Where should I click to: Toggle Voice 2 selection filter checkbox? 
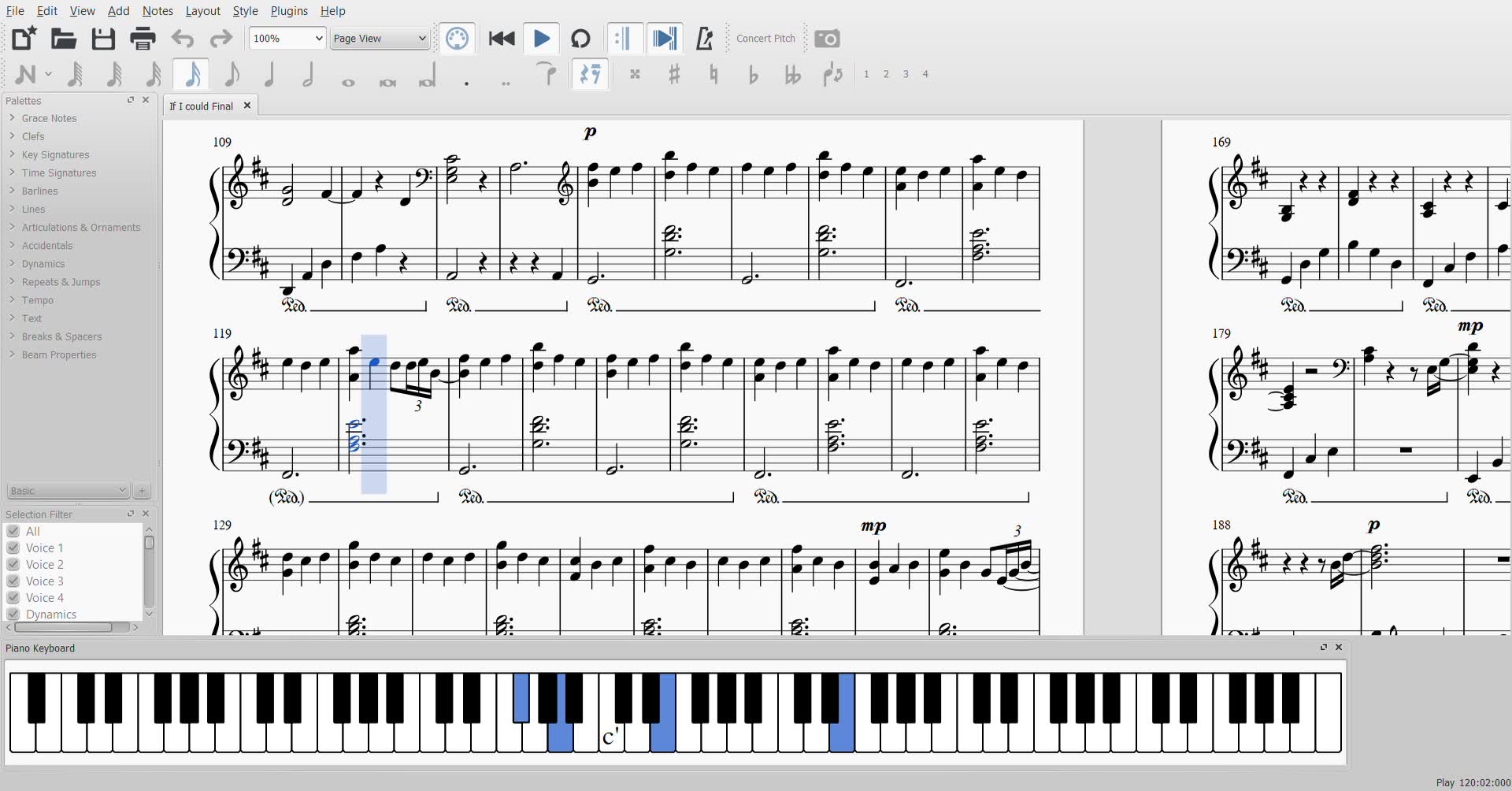coord(13,564)
